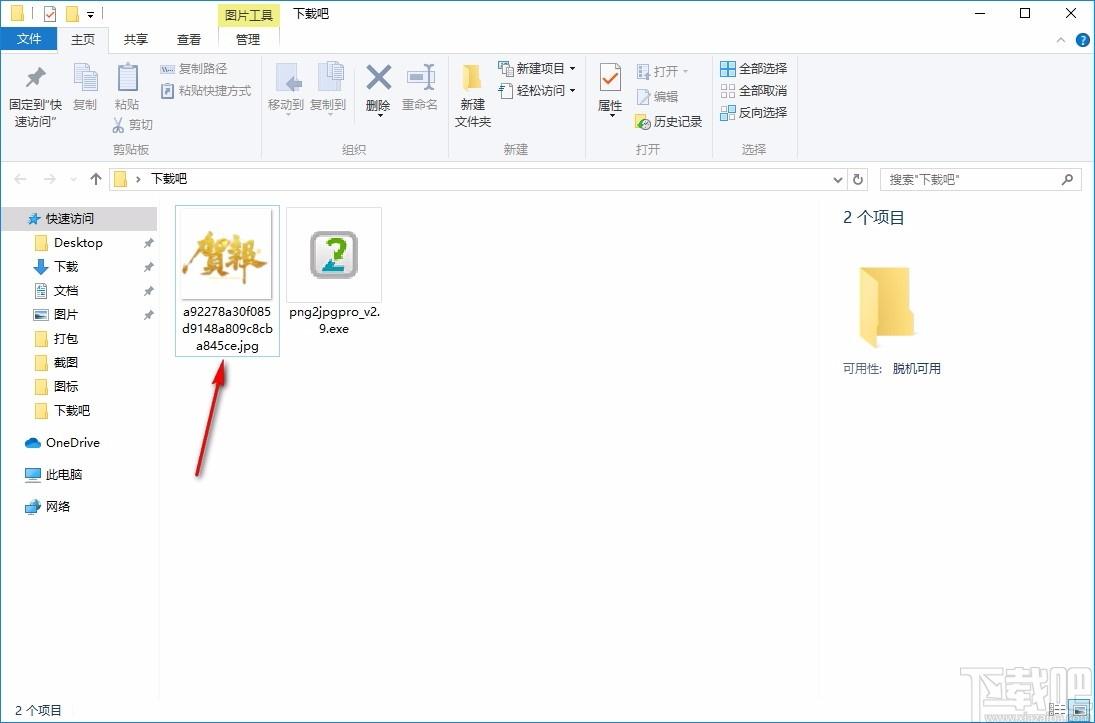The width and height of the screenshot is (1095, 723).
Task: Click Invert selection
Action: (x=754, y=112)
